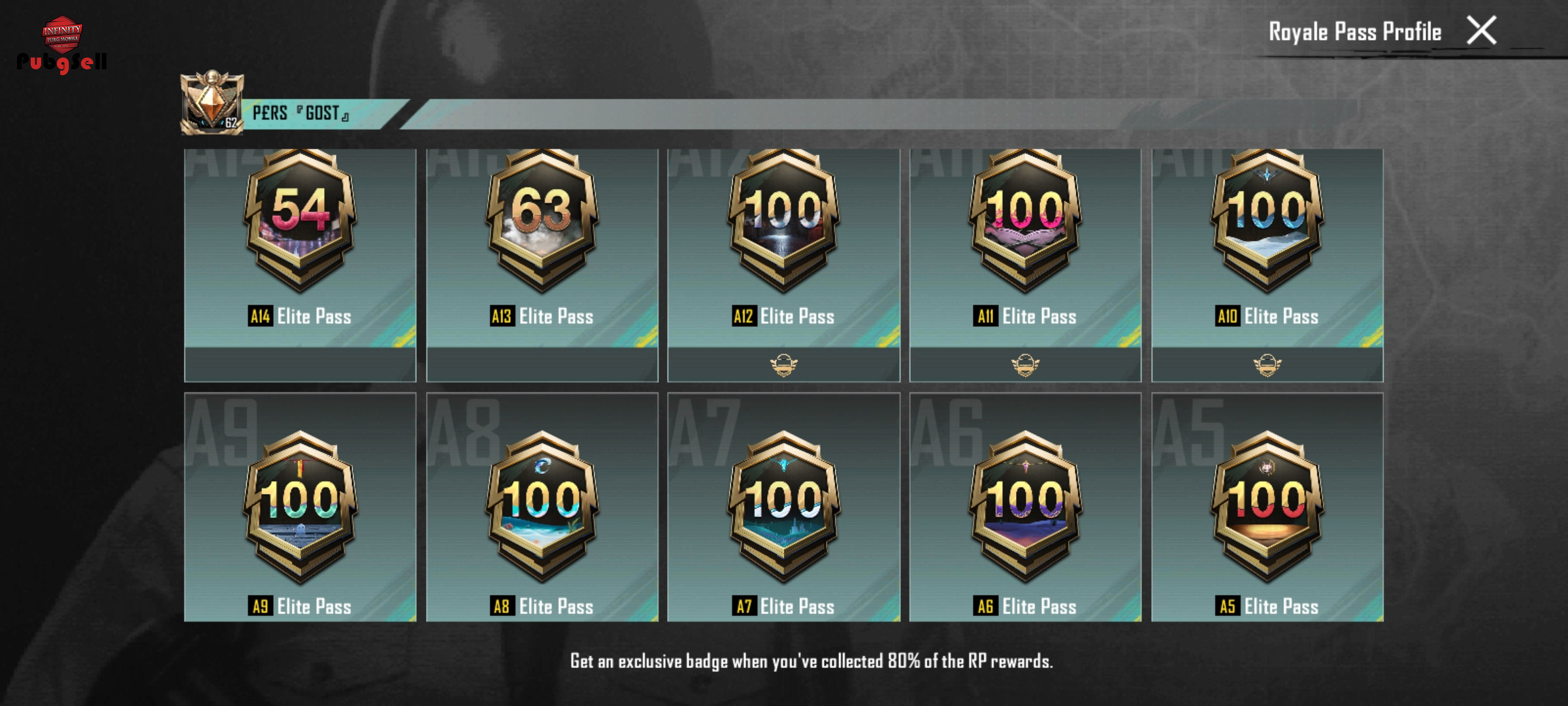Click the Royale Pass Profile title
This screenshot has height=706, width=1568.
[x=1354, y=32]
